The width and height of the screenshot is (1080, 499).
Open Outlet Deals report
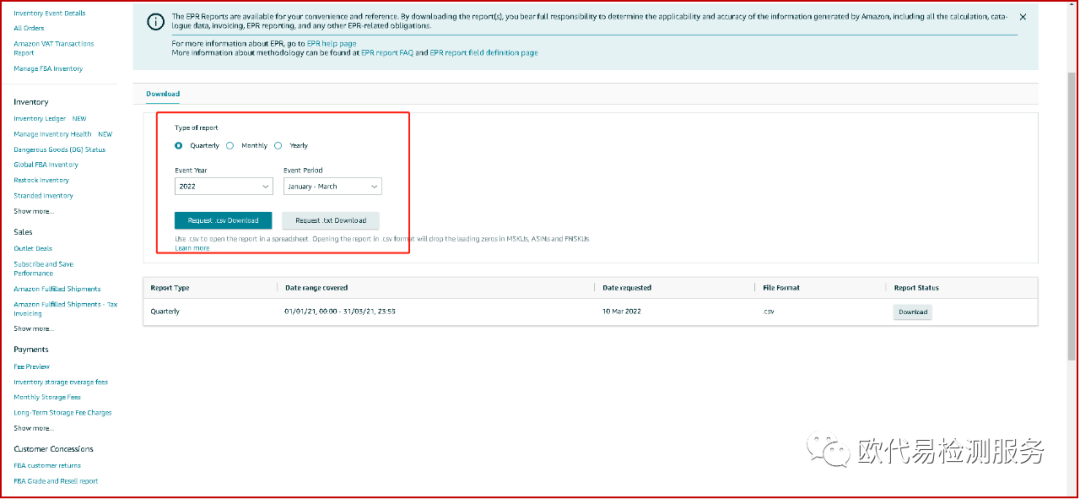[x=33, y=248]
